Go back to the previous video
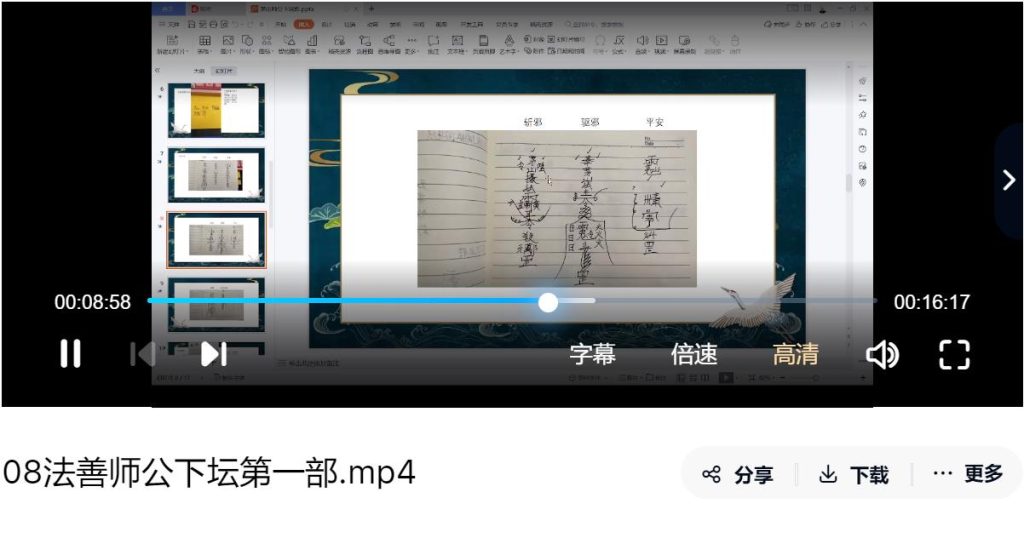The height and width of the screenshot is (538, 1024). click(x=142, y=354)
